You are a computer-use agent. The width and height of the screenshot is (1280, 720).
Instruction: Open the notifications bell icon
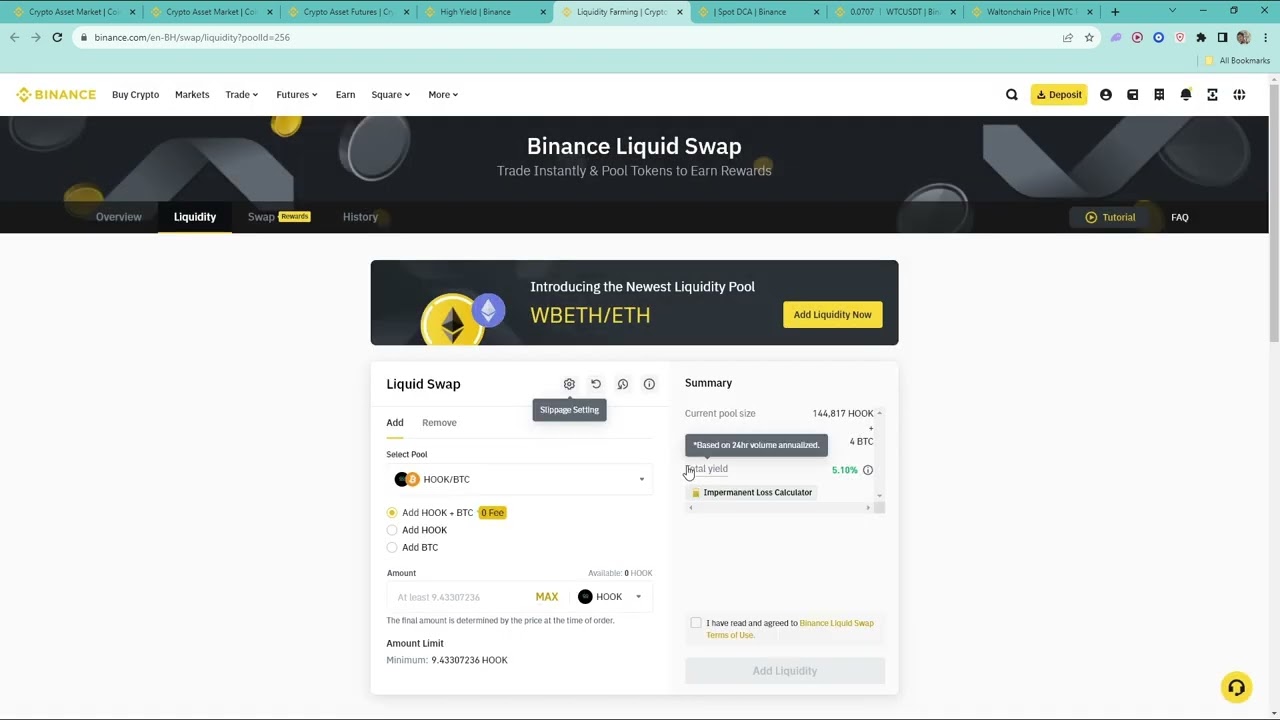coord(1186,95)
